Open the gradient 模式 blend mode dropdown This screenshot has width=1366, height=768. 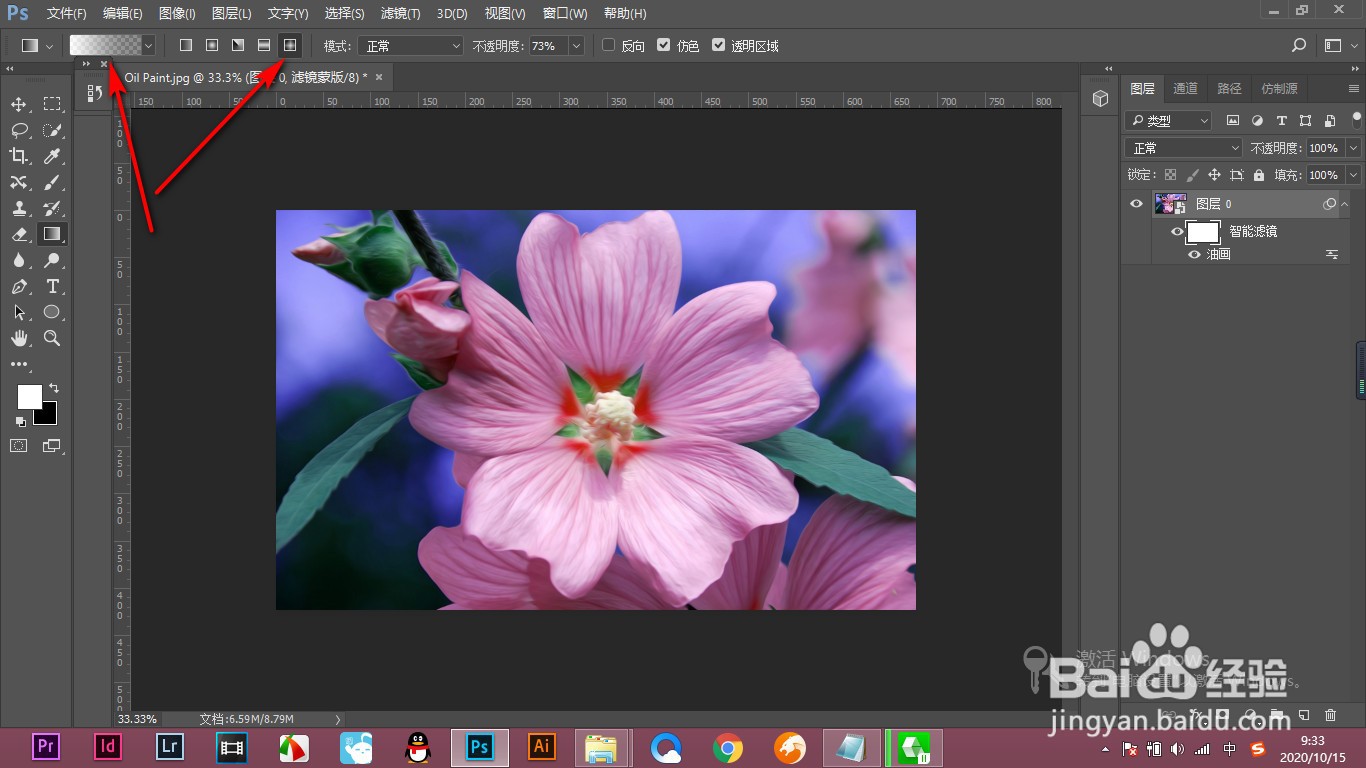[x=412, y=46]
